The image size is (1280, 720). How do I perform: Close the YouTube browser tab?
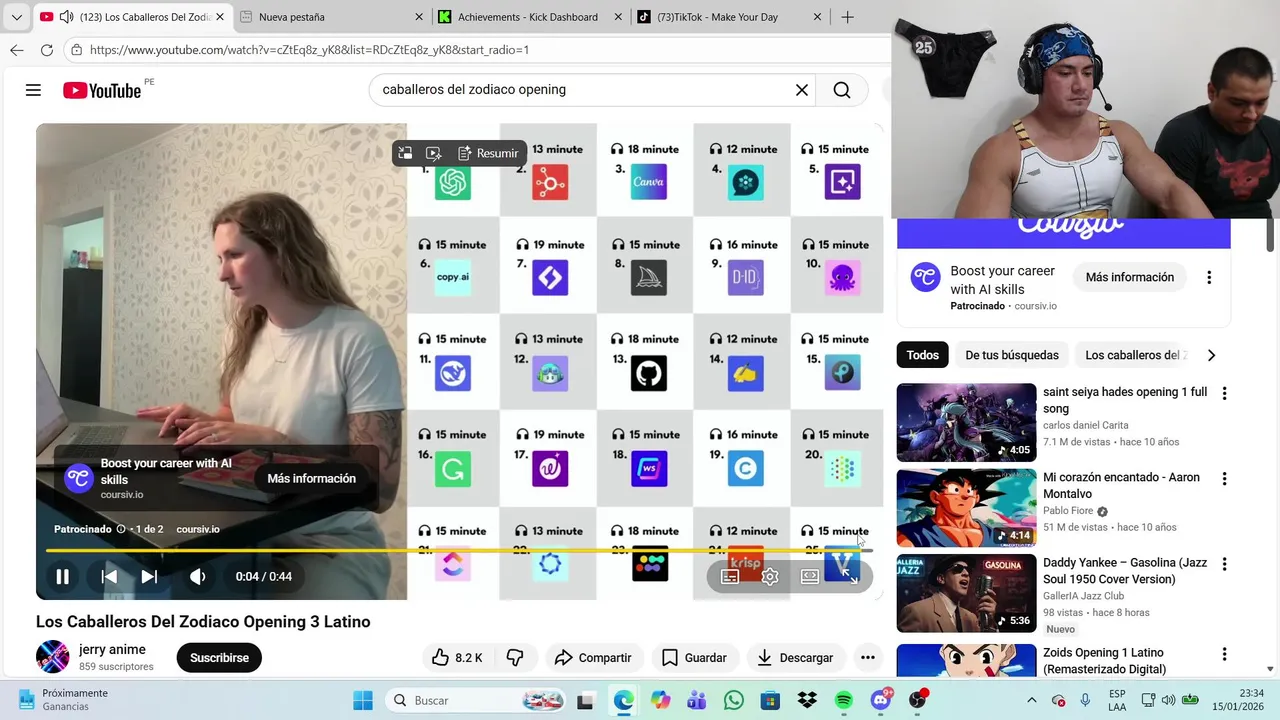[220, 17]
